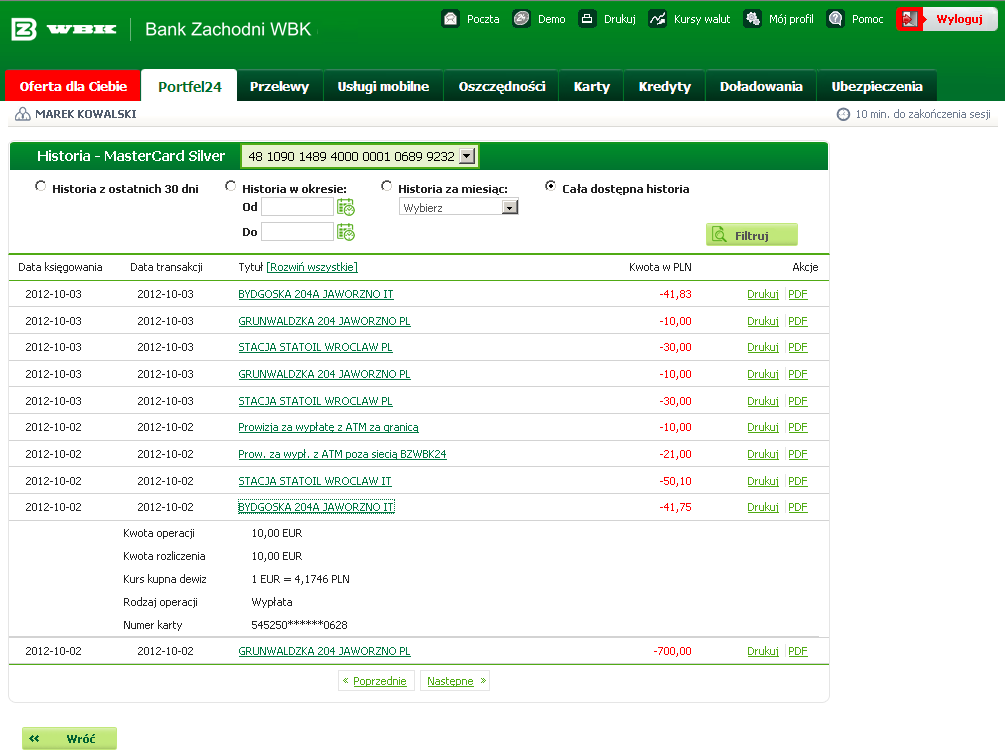Go to Następne page
Image resolution: width=1005 pixels, height=756 pixels.
[455, 681]
